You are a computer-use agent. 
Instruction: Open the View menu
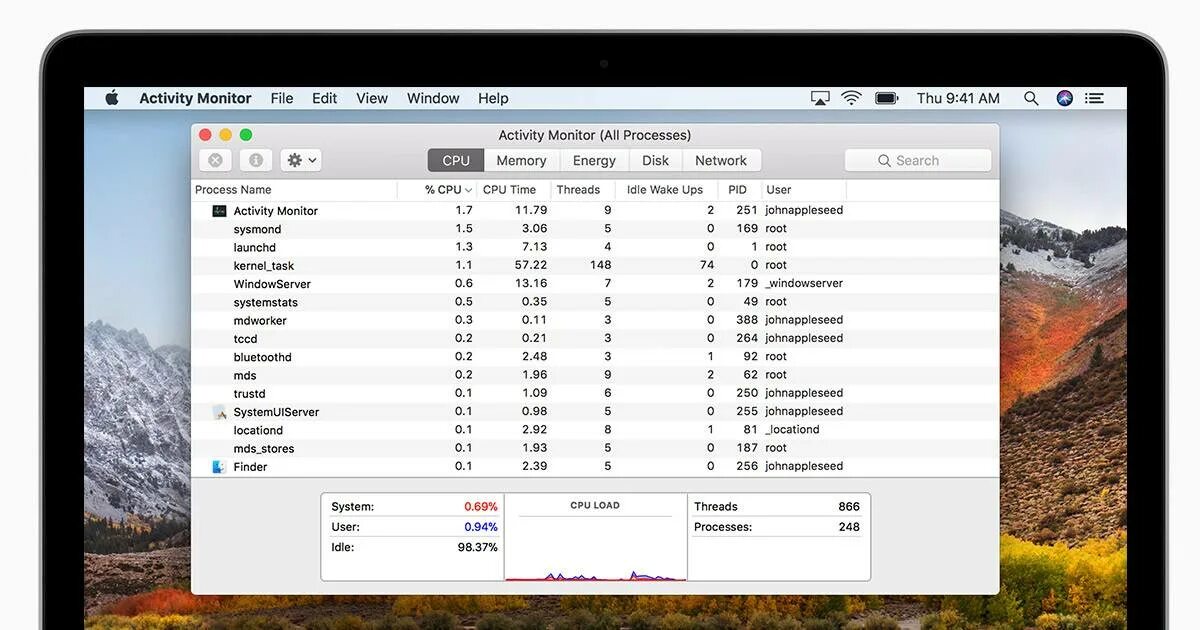[x=372, y=98]
